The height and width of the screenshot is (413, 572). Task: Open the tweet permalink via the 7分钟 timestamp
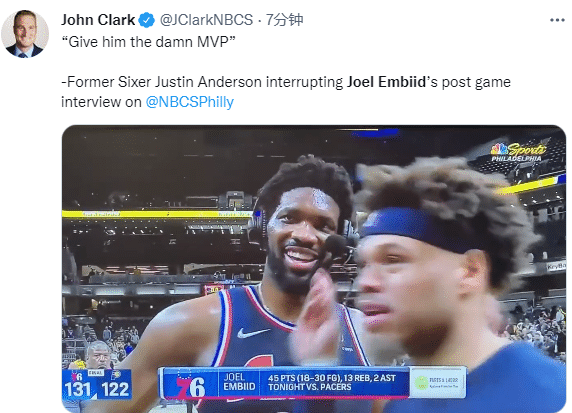tap(284, 20)
